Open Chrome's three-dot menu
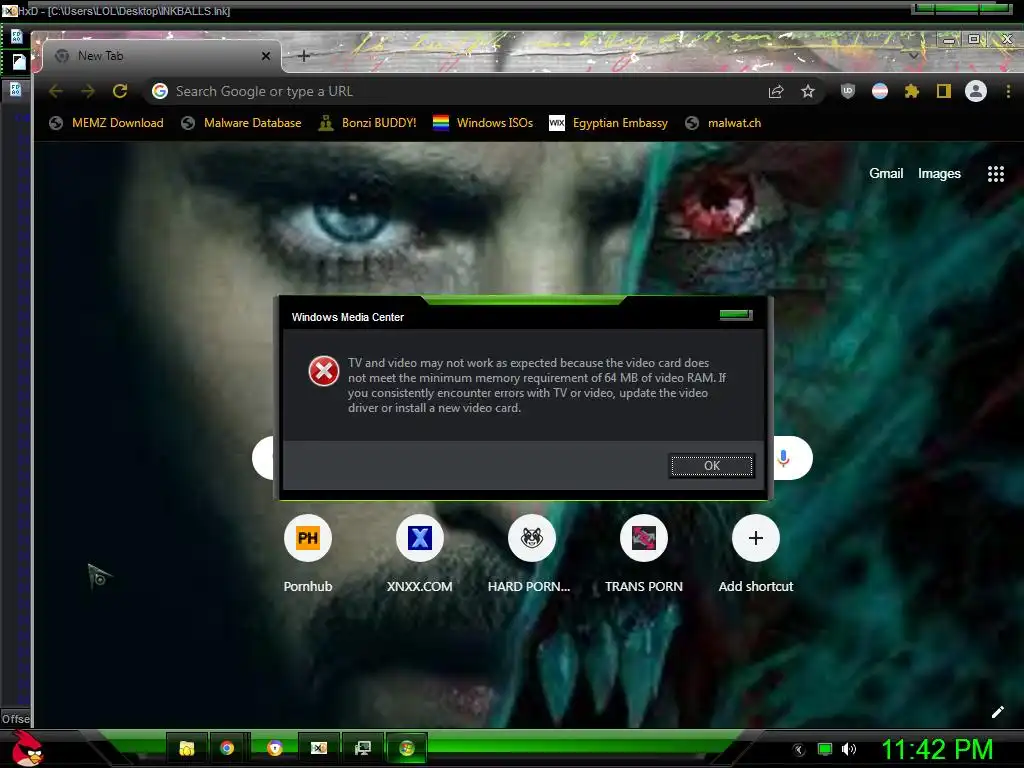The width and height of the screenshot is (1024, 768). (1008, 91)
